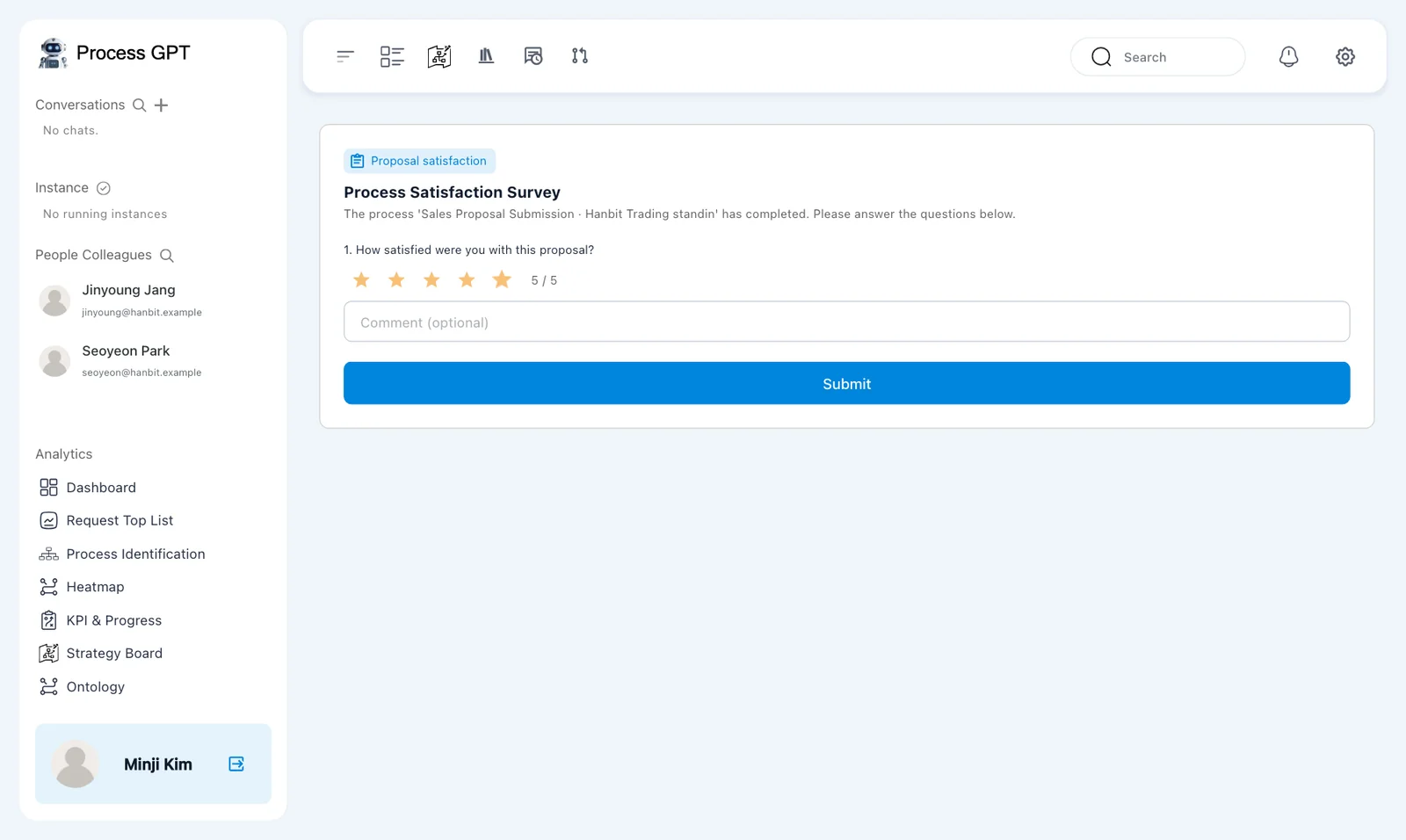Open notifications bell
Image resolution: width=1406 pixels, height=840 pixels.
click(x=1288, y=56)
